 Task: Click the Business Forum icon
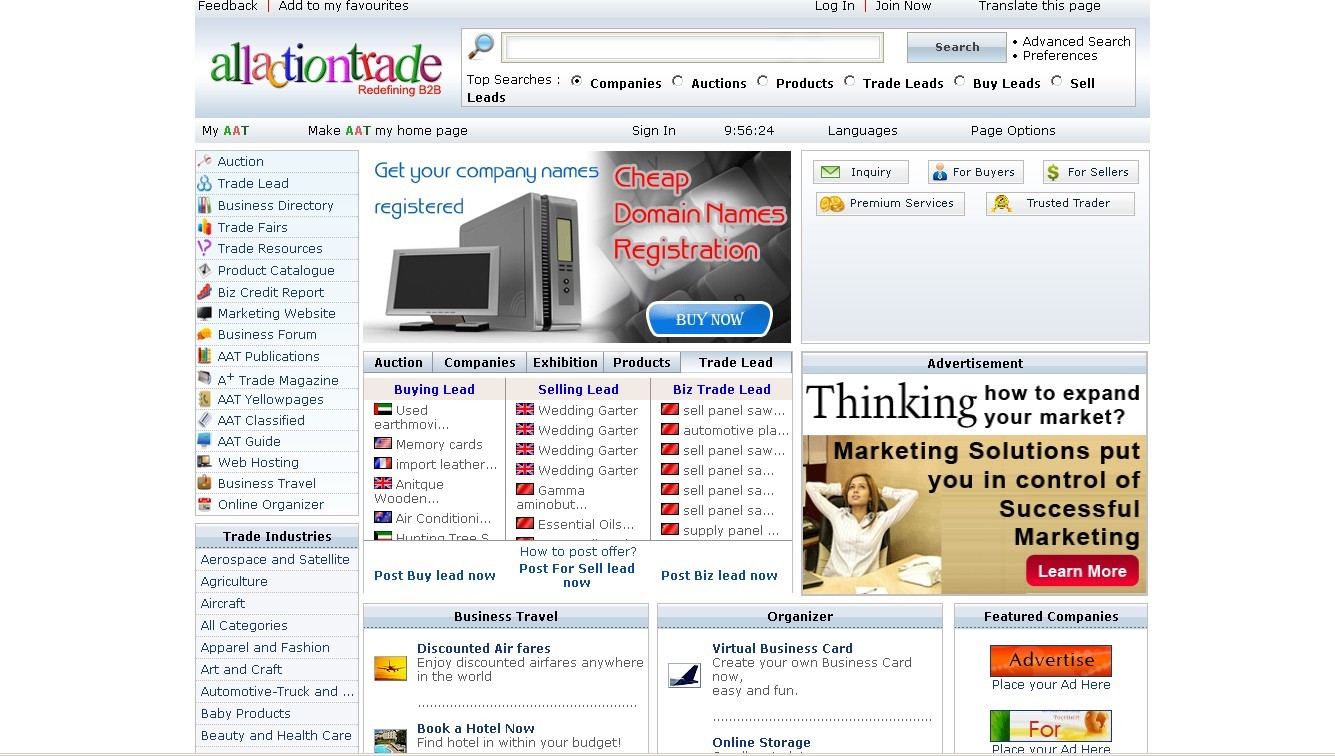205,334
